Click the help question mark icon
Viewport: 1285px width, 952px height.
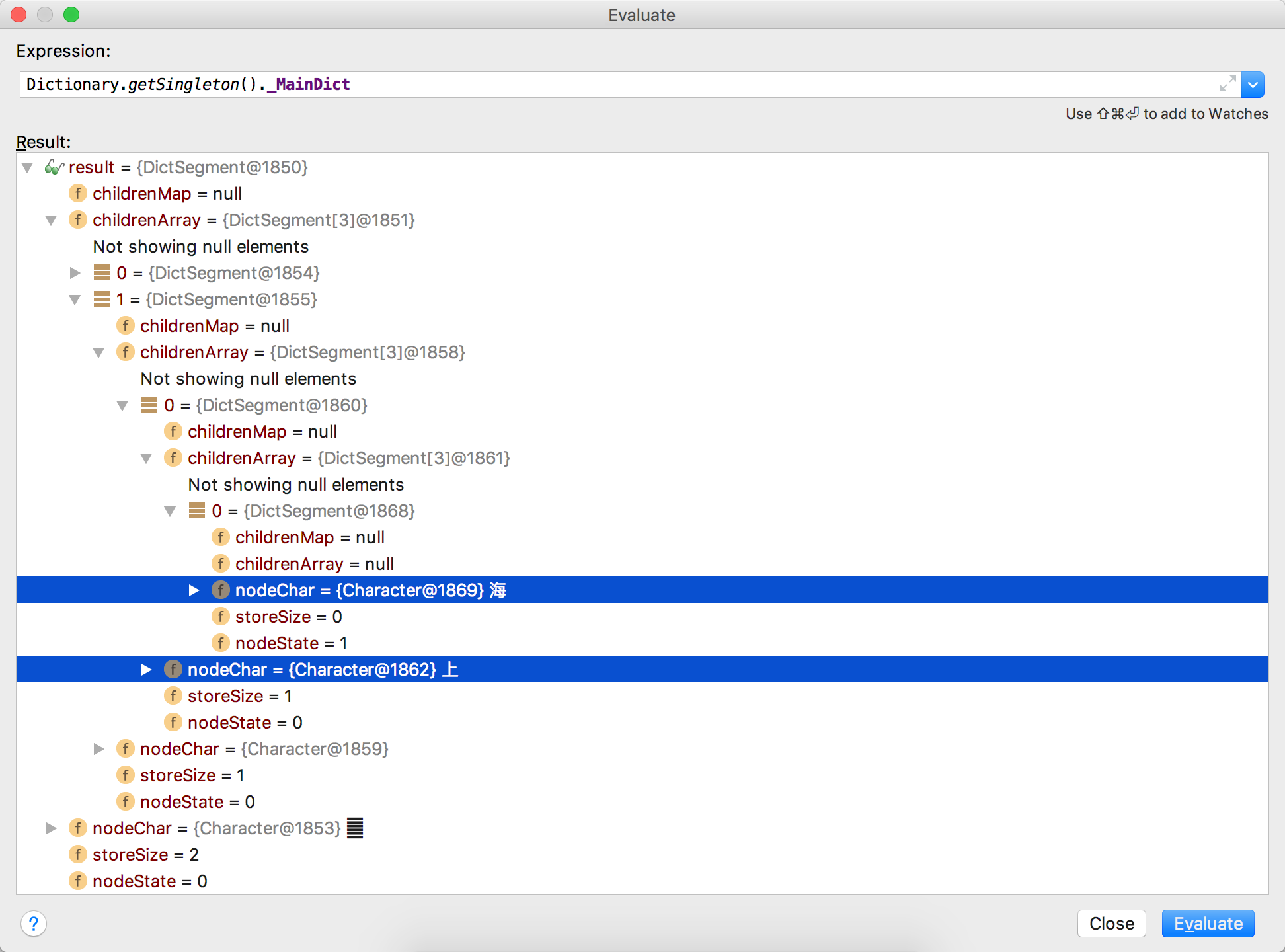click(34, 924)
